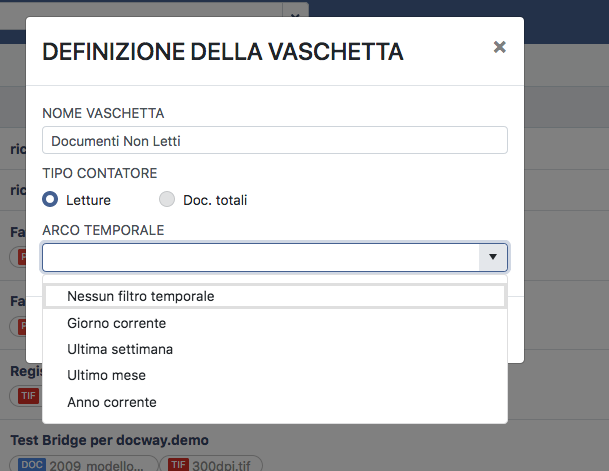
Task: Select Ultimo mese option
Action: [x=107, y=375]
